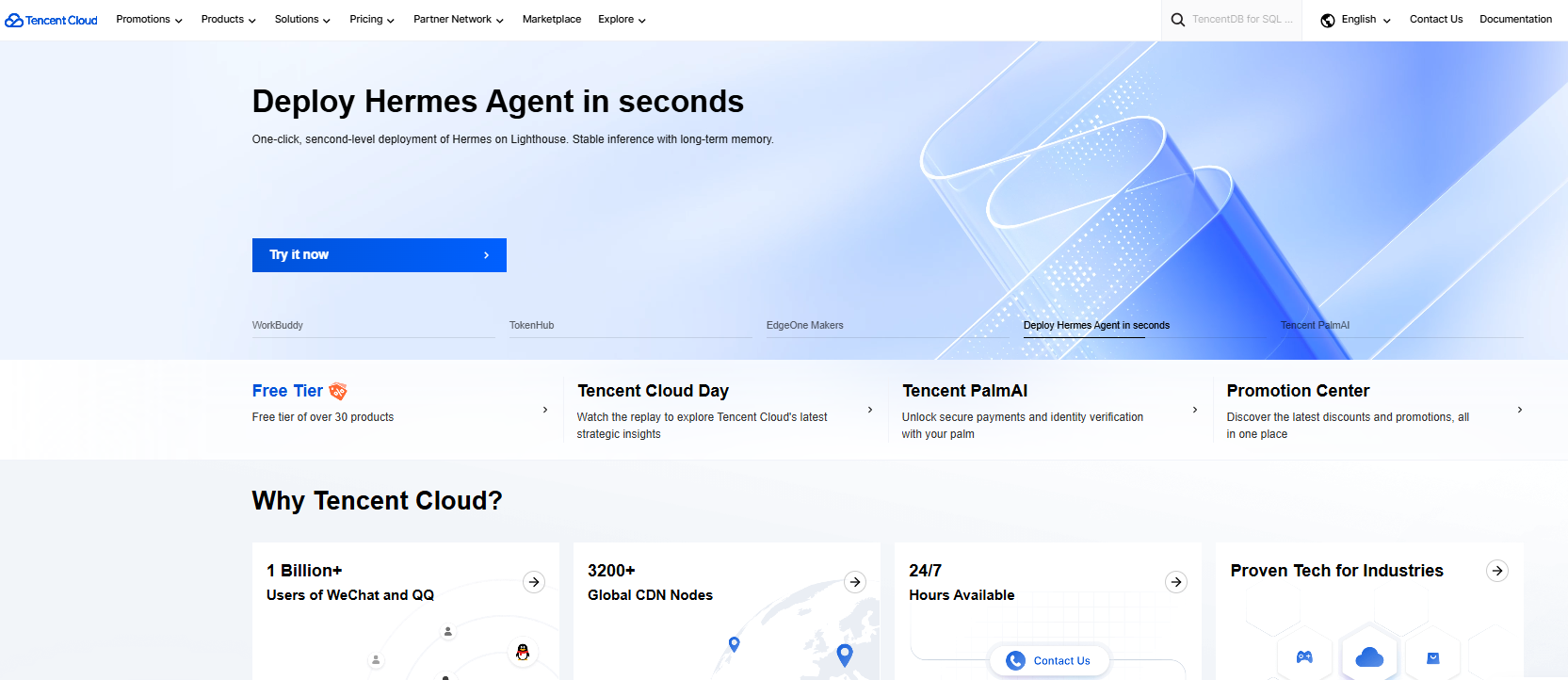Click the phone icon in Contact Us widget
This screenshot has width=1568, height=680.
coord(1015,661)
